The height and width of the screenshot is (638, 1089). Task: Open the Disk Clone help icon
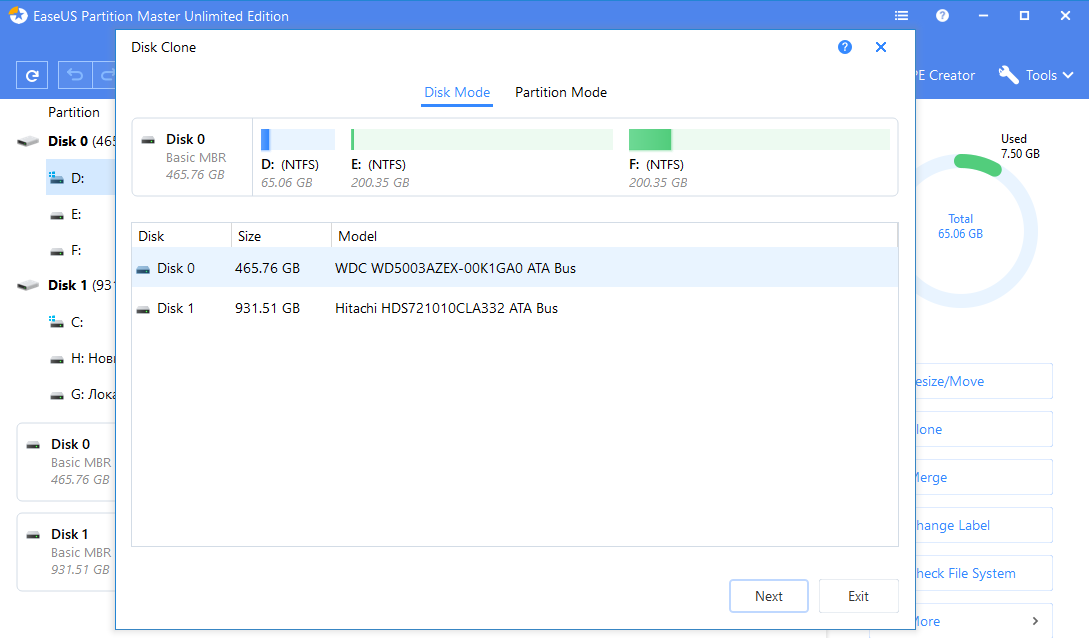[x=845, y=47]
